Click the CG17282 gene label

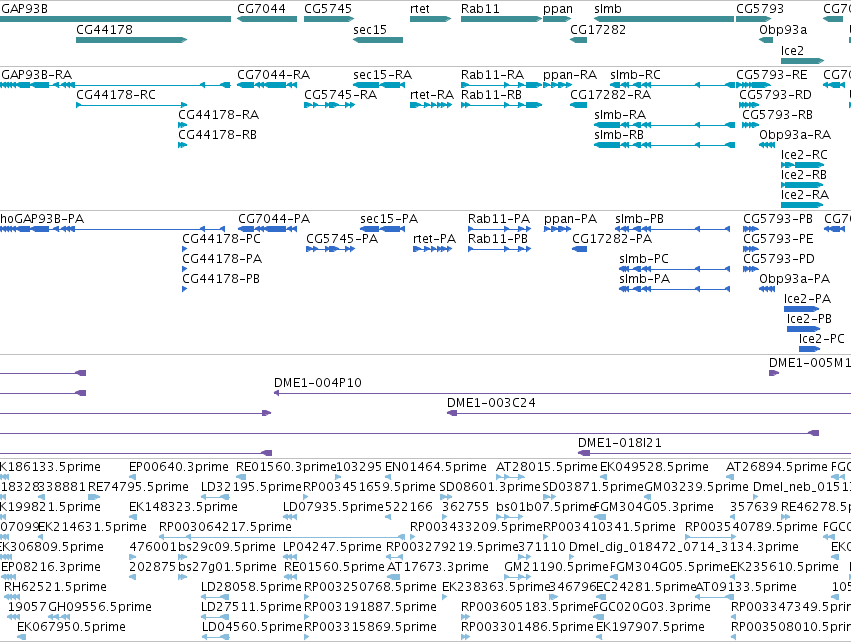point(598,30)
